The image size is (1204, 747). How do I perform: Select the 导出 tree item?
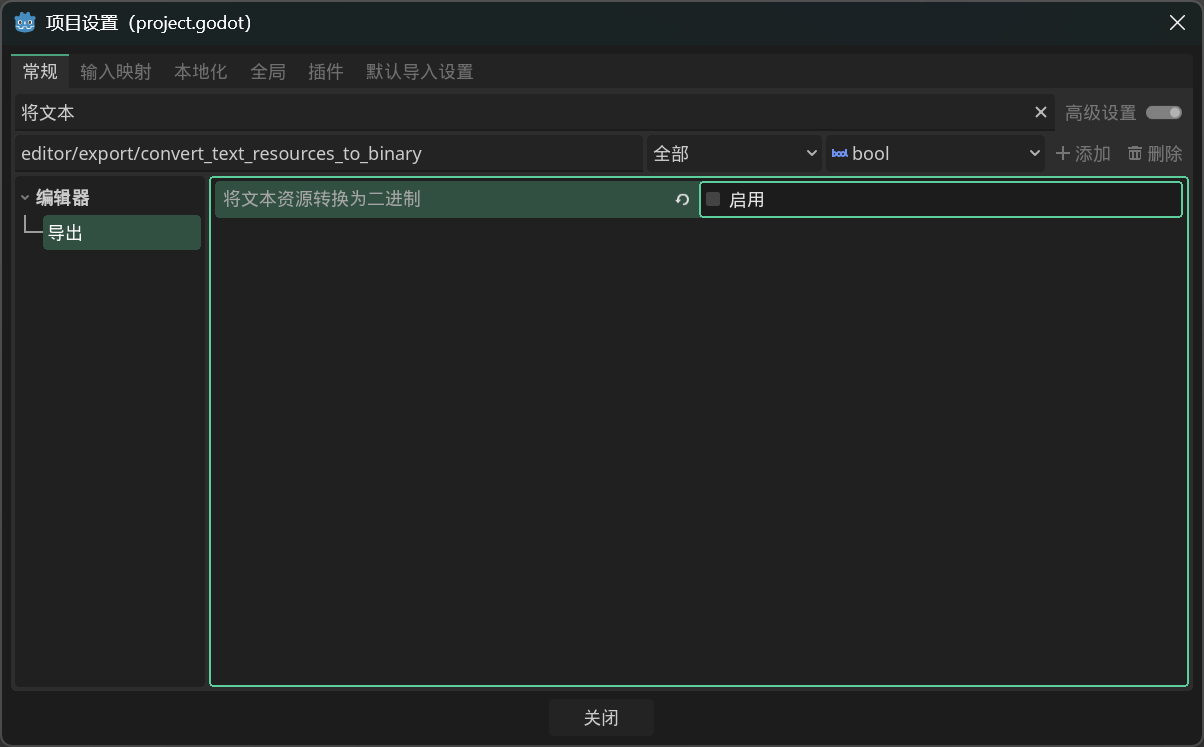click(121, 233)
